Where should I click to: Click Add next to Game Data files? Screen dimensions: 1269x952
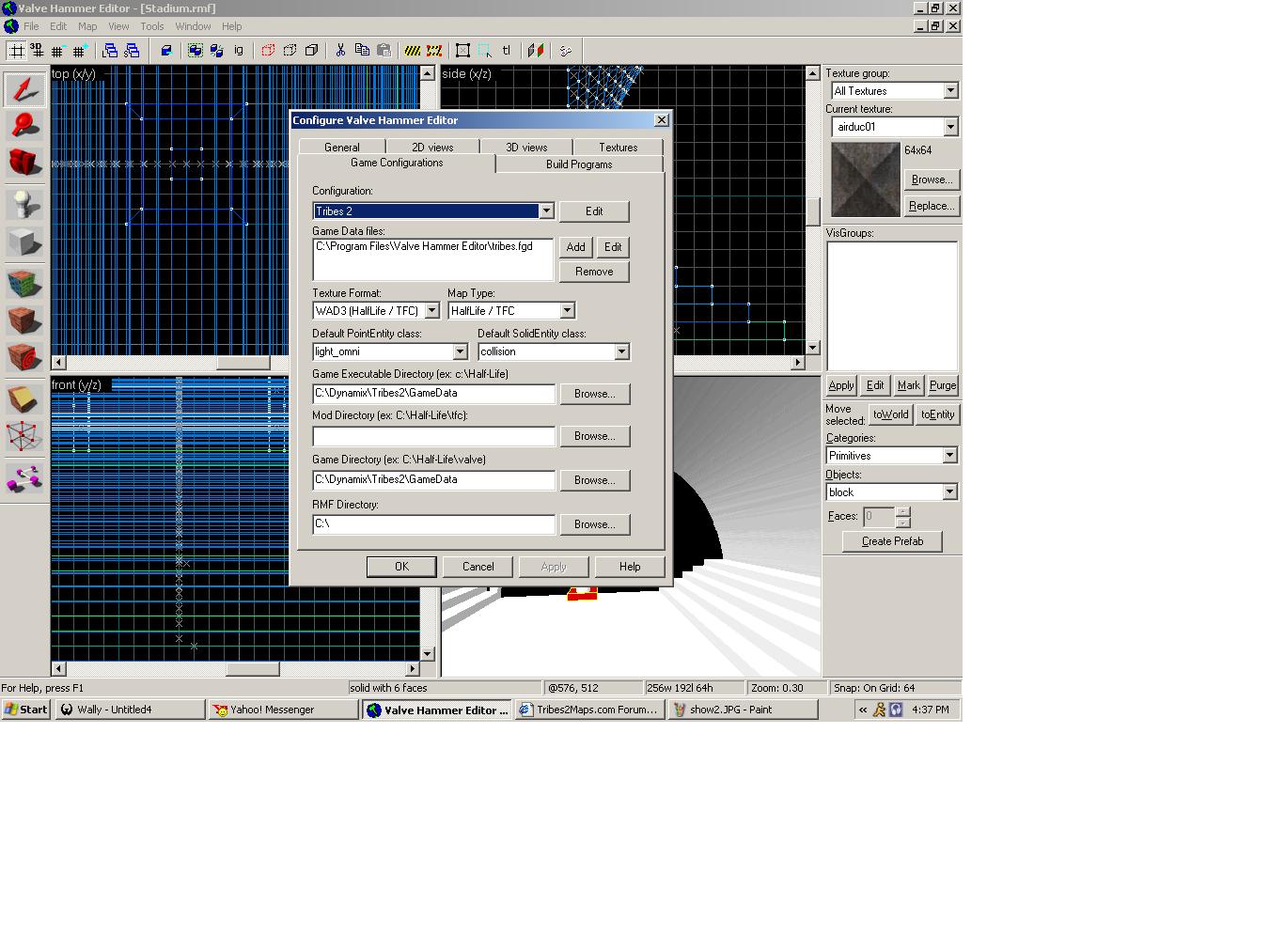pyautogui.click(x=575, y=247)
